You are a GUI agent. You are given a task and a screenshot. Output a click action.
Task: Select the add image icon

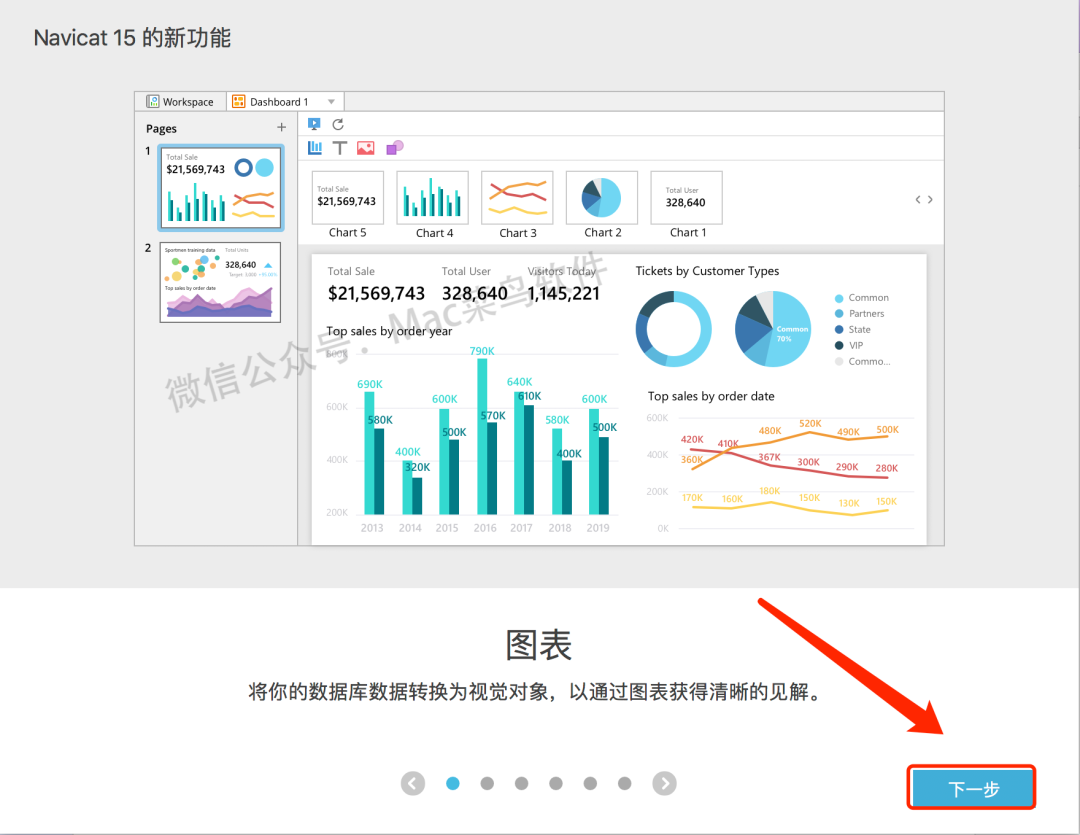click(366, 147)
